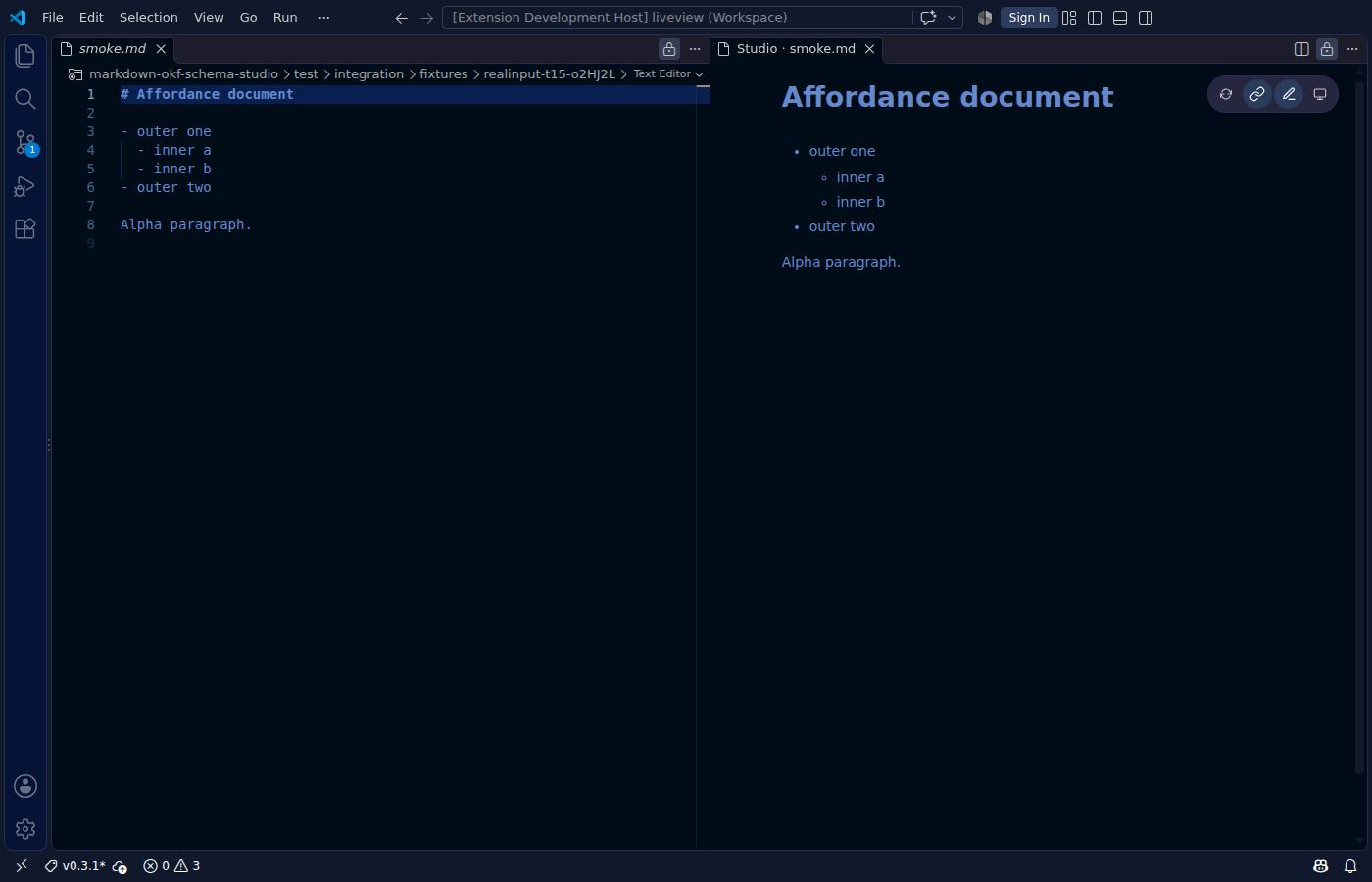Open the File menu
This screenshot has width=1372, height=882.
(53, 18)
